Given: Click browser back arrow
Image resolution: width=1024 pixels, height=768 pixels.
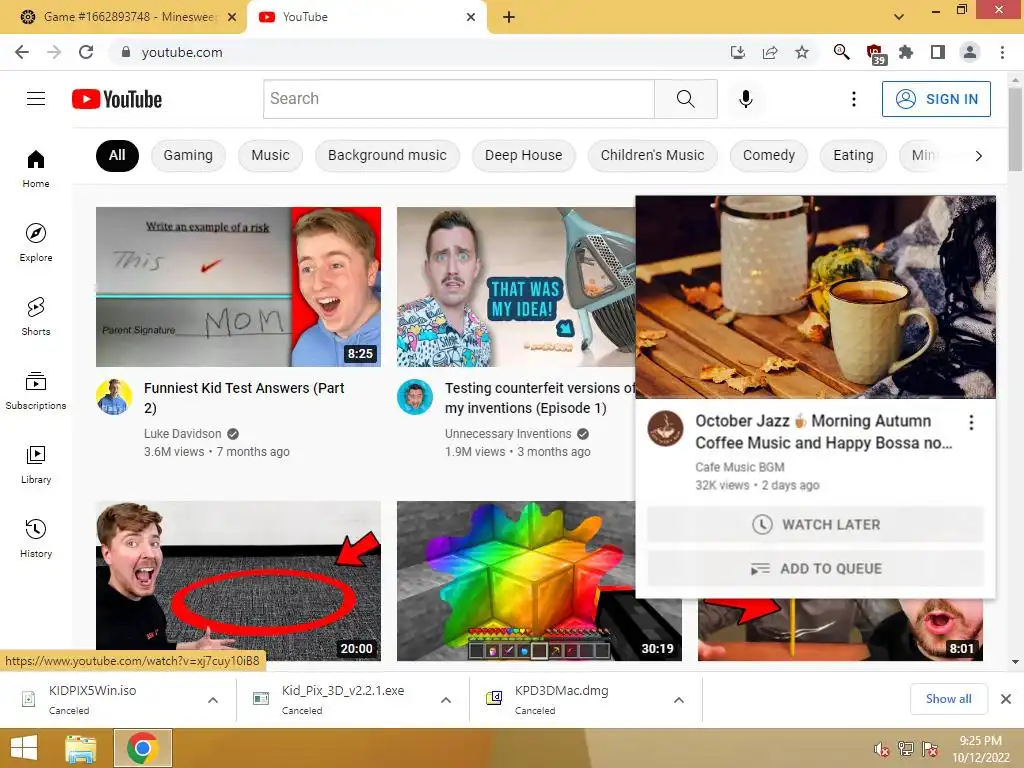Looking at the screenshot, I should pos(22,52).
